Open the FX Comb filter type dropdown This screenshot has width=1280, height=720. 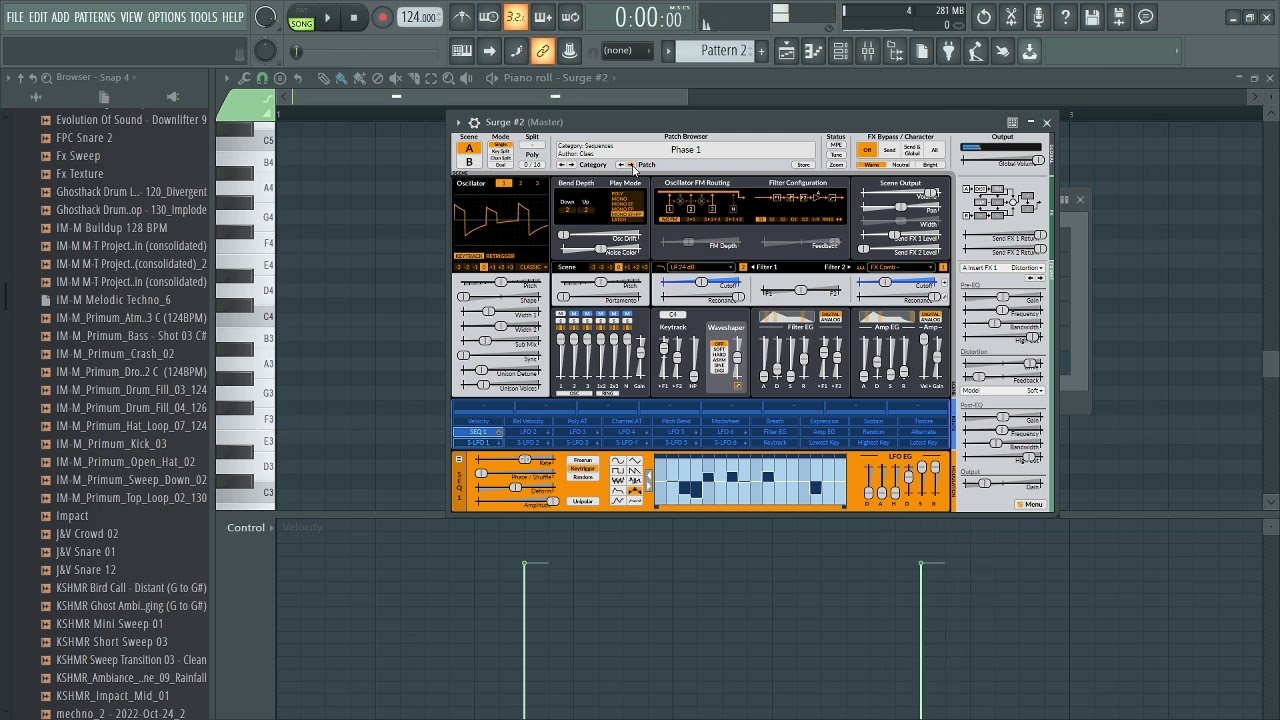pyautogui.click(x=900, y=267)
